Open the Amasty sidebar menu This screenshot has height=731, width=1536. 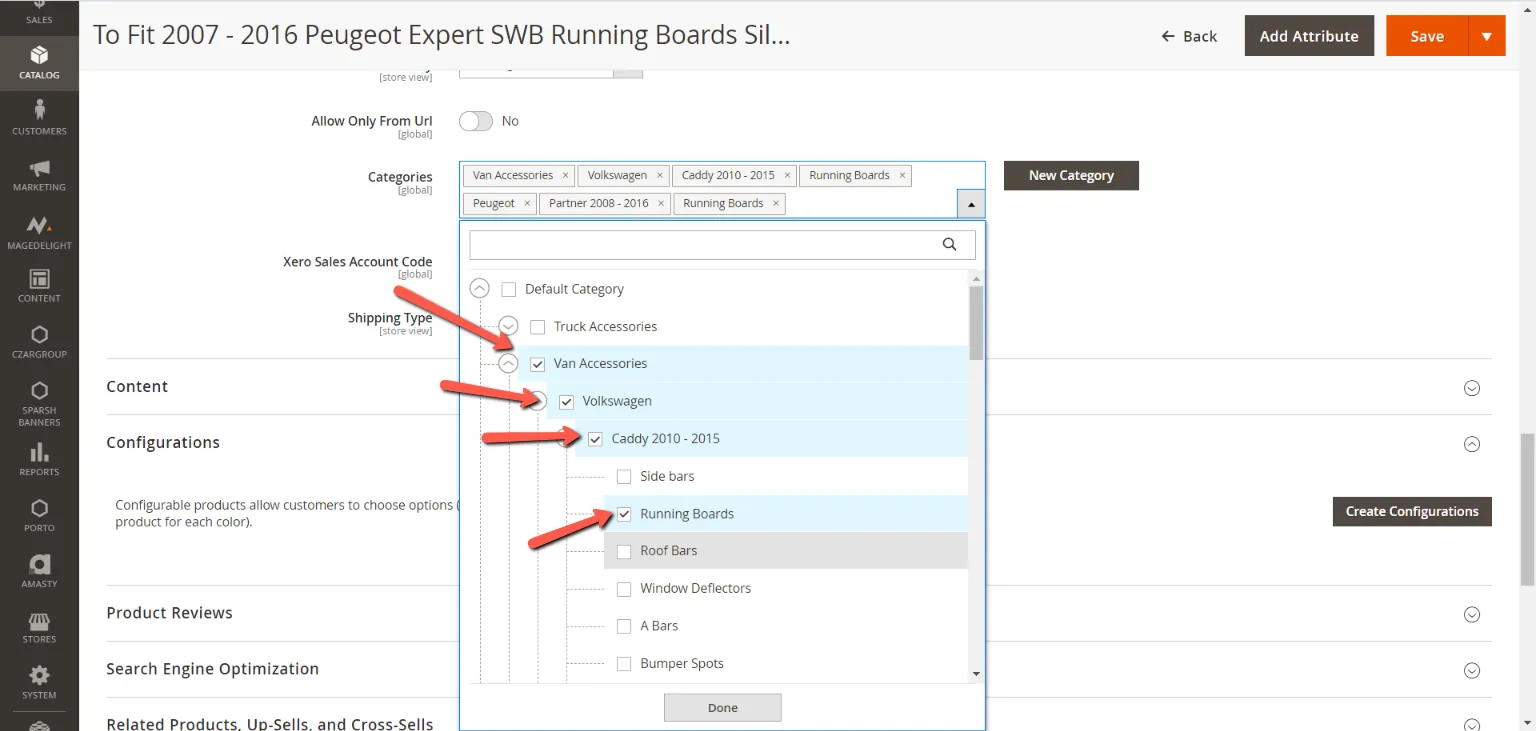pos(39,571)
